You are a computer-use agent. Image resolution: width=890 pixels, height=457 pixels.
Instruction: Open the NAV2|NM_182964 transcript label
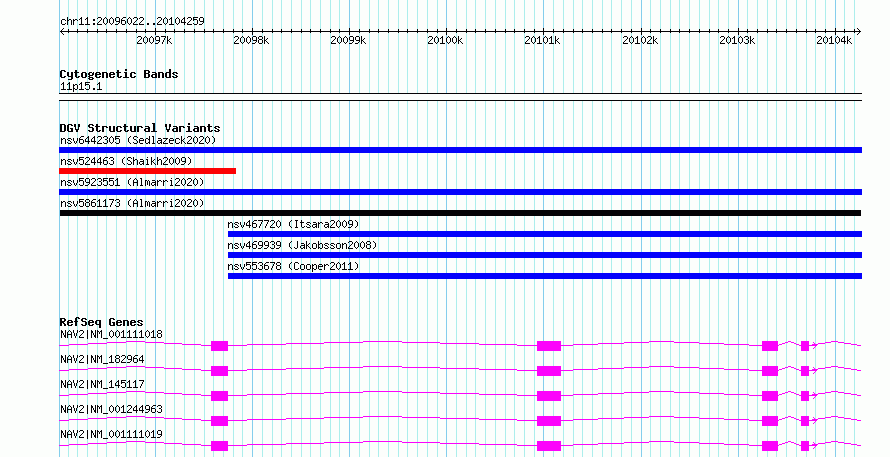[x=102, y=359]
